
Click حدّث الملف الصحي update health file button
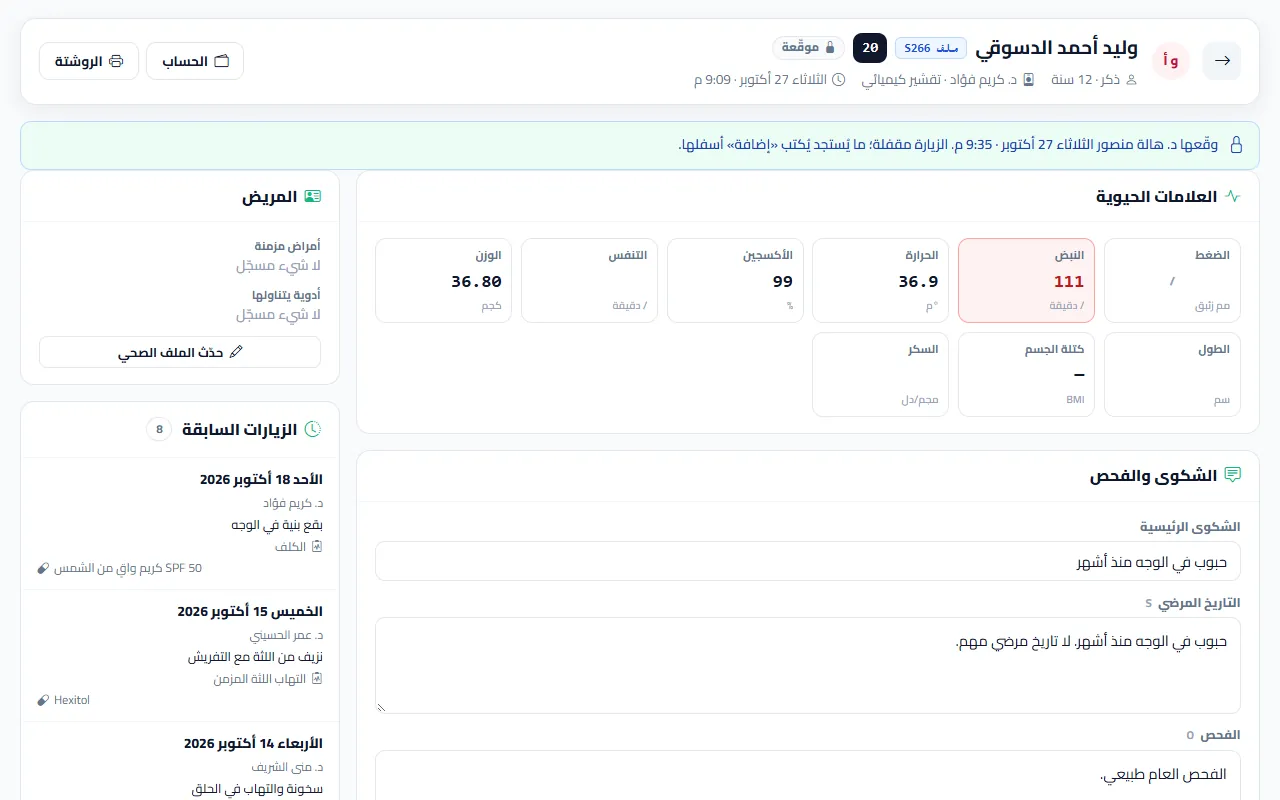(x=180, y=352)
